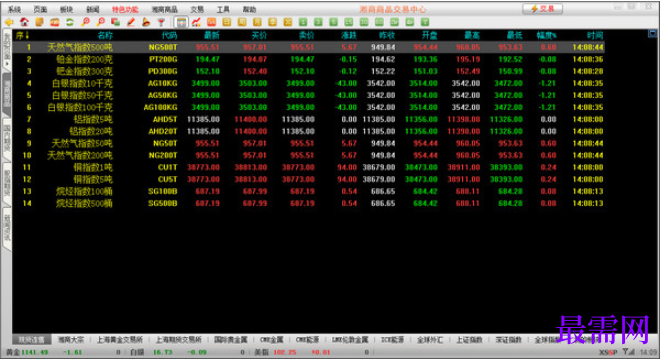Open the 帮助 menu
The image size is (668, 361).
tap(249, 9)
